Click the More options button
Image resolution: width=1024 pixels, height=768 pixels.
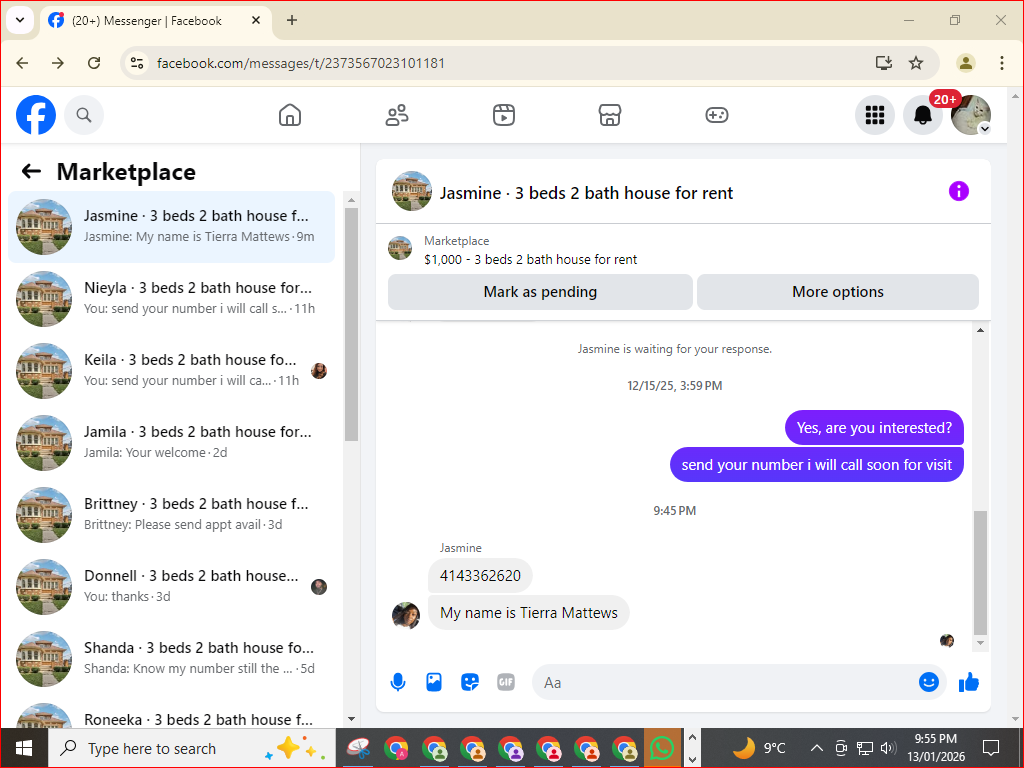point(838,292)
